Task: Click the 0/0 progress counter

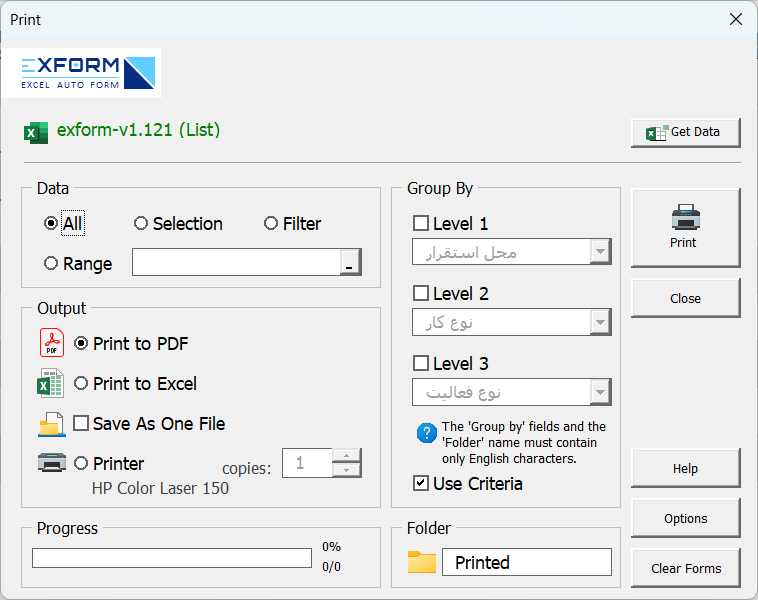Action: click(x=332, y=566)
